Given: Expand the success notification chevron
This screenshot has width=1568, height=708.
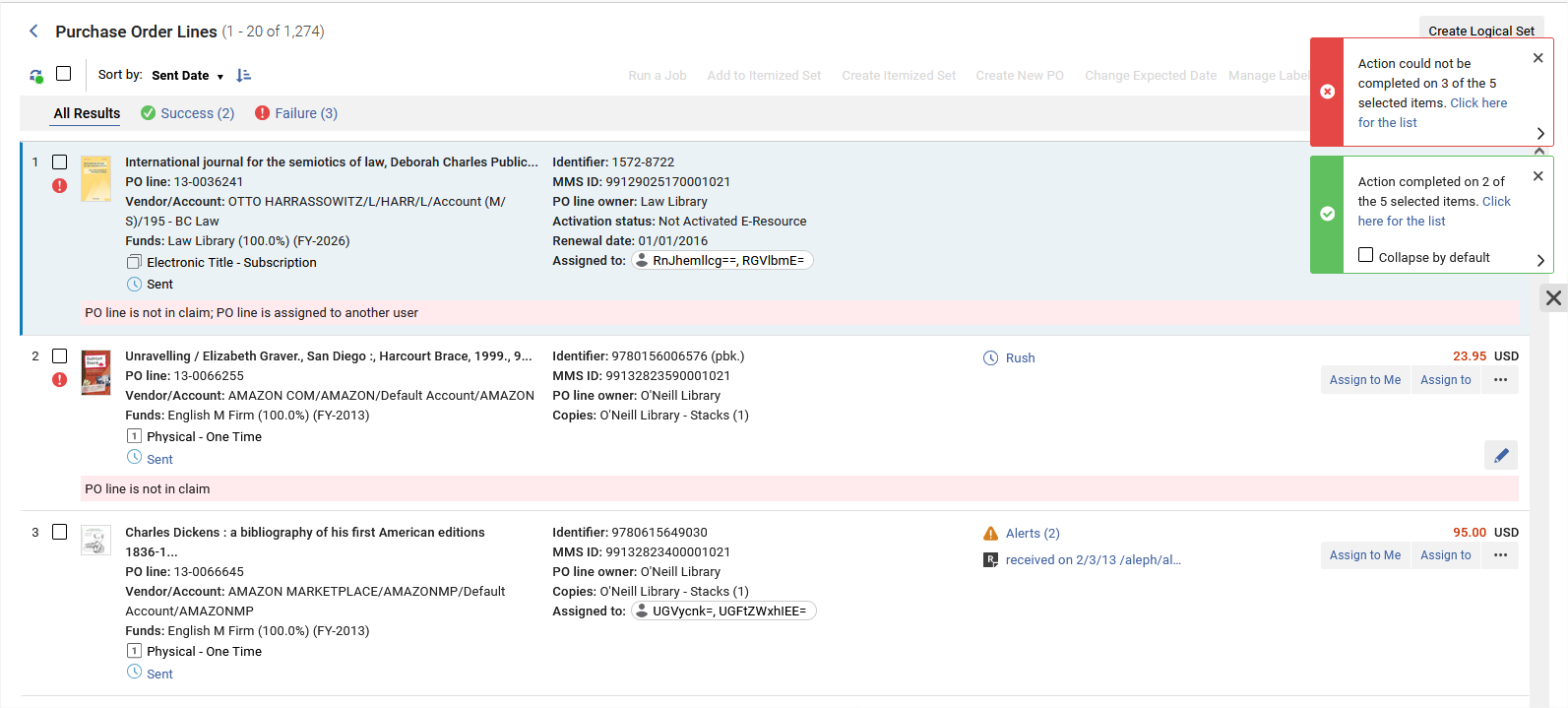Looking at the screenshot, I should [1540, 260].
